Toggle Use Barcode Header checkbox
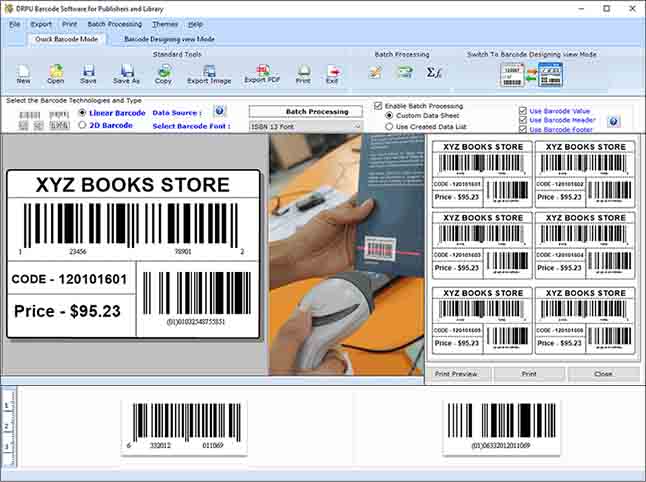The height and width of the screenshot is (482, 646). [x=523, y=120]
